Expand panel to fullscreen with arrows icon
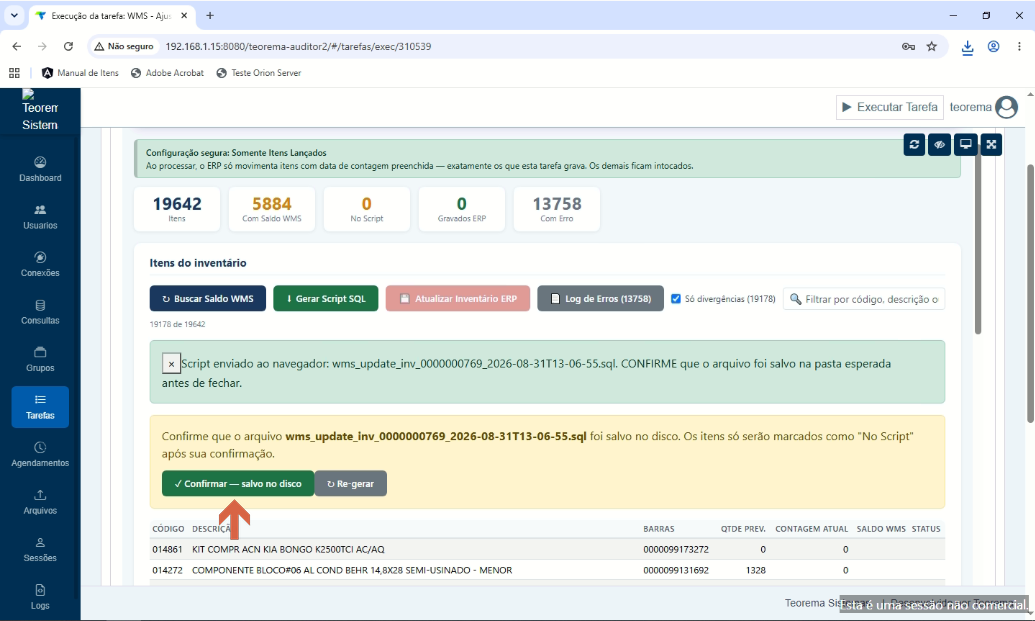This screenshot has width=1035, height=621. point(991,145)
